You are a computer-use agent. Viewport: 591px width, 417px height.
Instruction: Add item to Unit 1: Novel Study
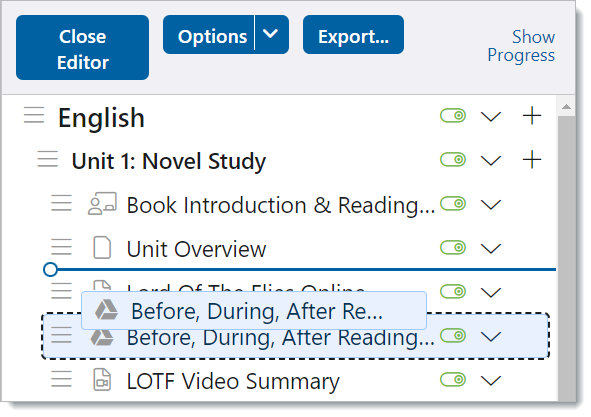532,159
